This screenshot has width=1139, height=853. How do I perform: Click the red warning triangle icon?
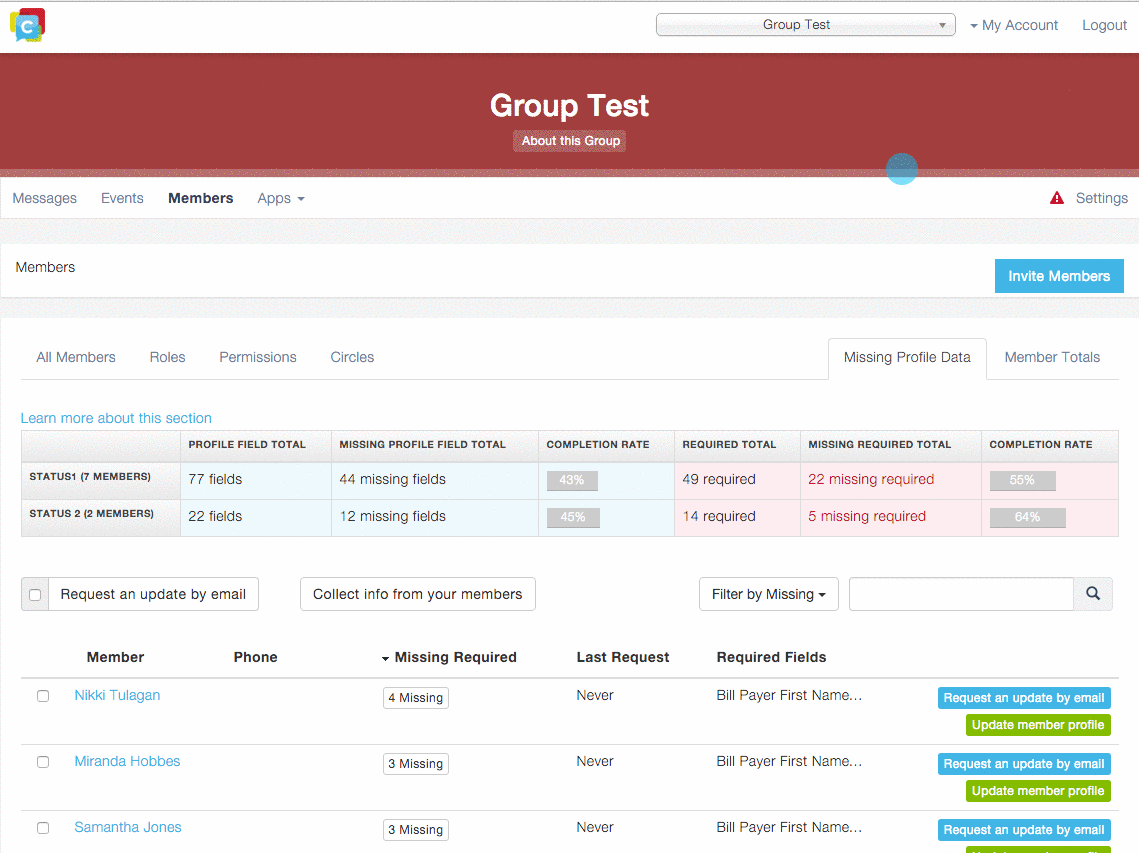(x=1057, y=198)
